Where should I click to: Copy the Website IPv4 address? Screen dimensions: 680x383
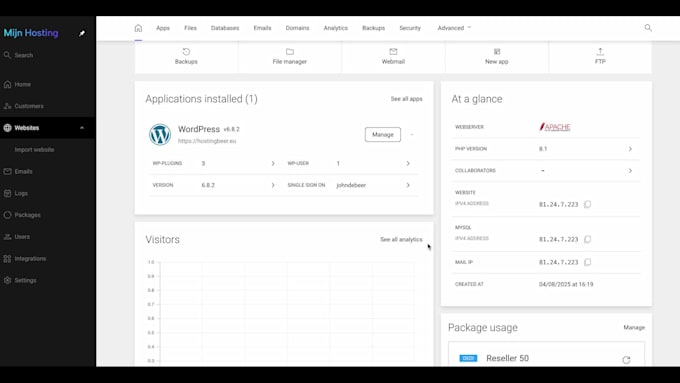pos(587,204)
